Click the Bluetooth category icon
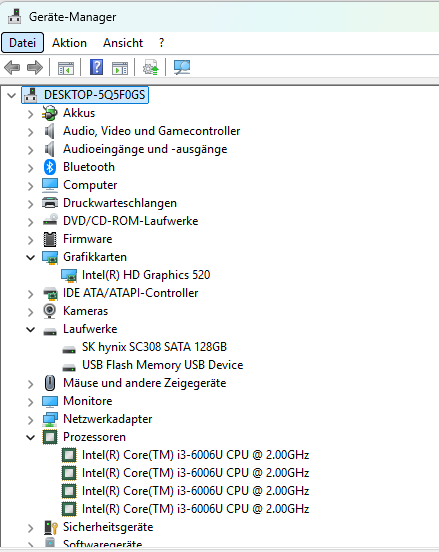The height and width of the screenshot is (552, 439). [50, 167]
